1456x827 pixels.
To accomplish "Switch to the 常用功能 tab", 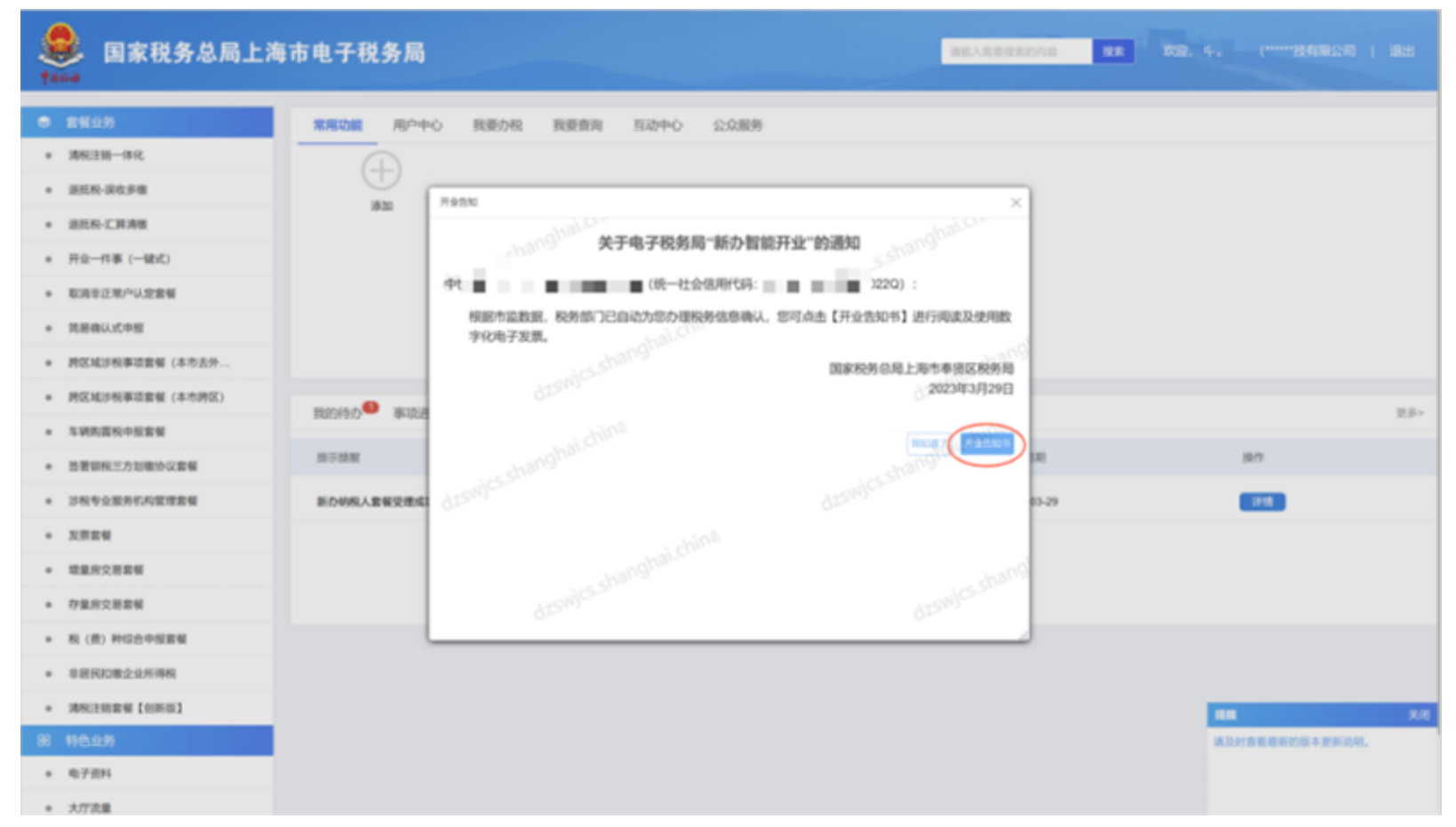I will (x=338, y=125).
